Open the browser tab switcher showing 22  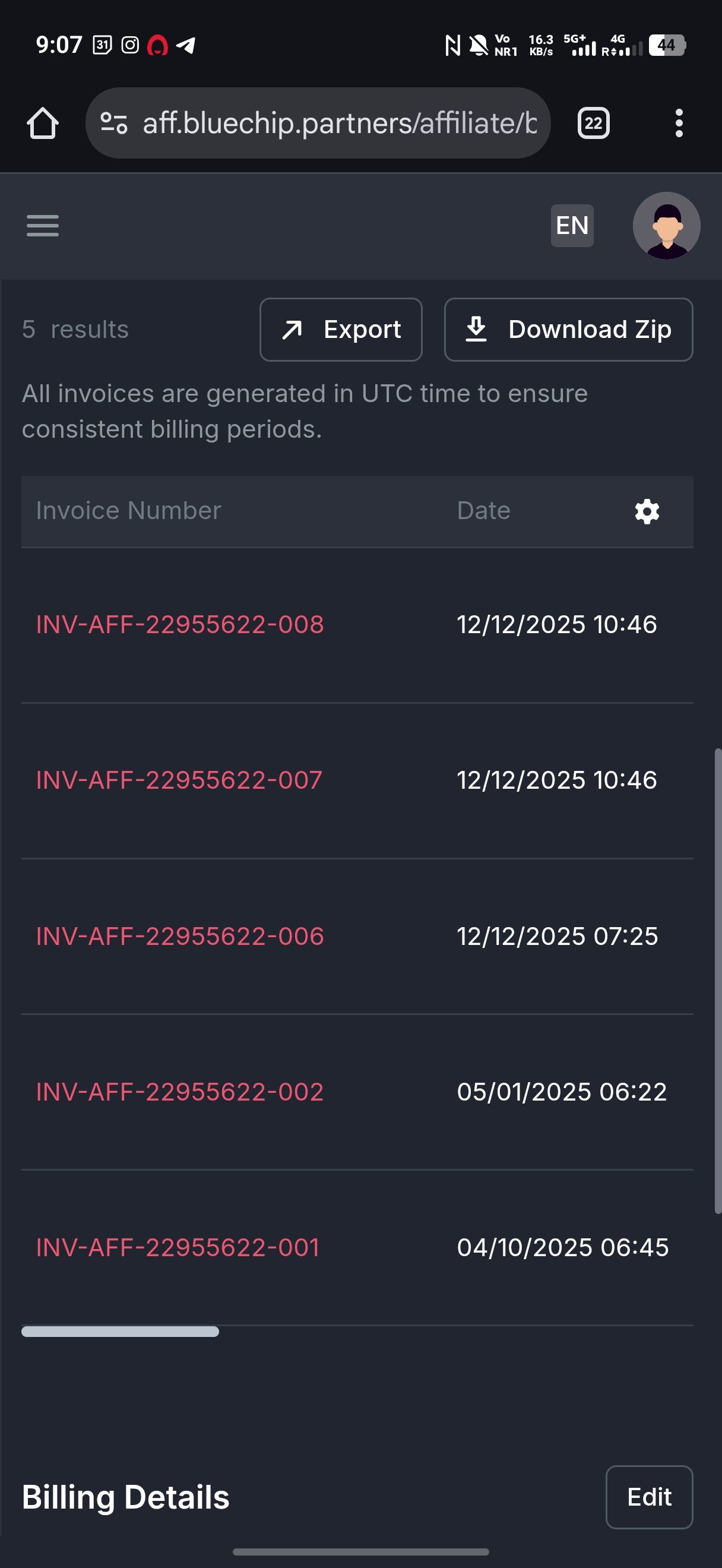[x=593, y=123]
